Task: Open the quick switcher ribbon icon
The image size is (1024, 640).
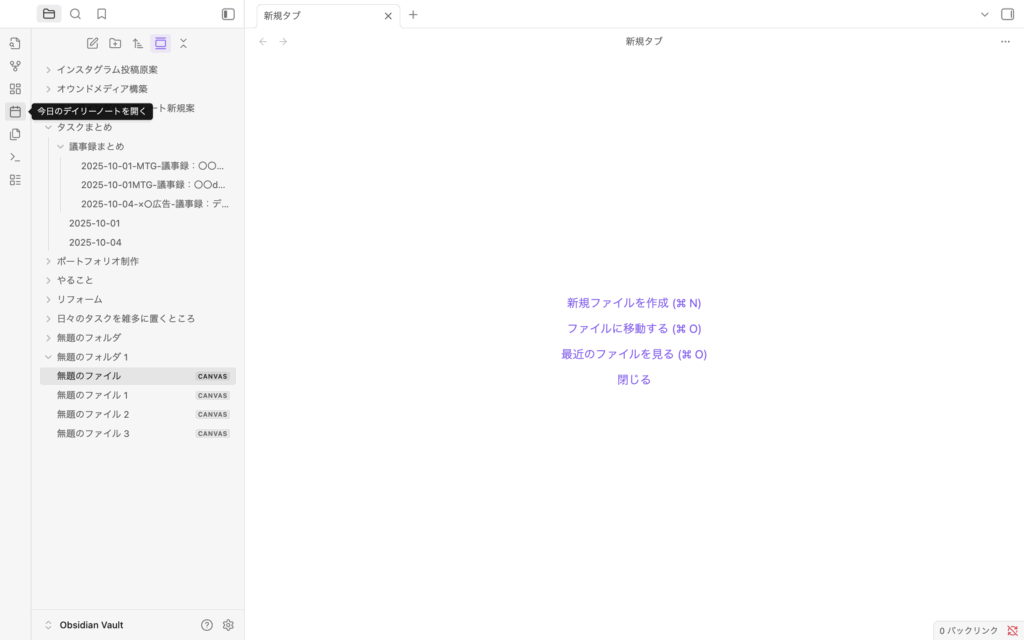Action: click(x=15, y=43)
